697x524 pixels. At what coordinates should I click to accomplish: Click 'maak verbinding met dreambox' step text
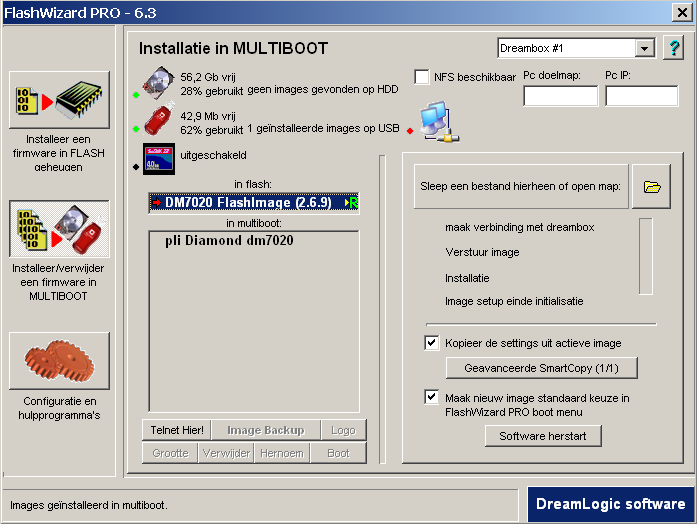click(520, 227)
